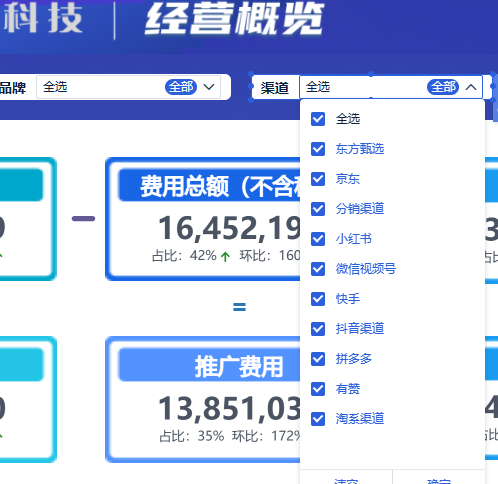This screenshot has height=484, width=498.
Task: Toggle the 全选 checkbox in channel list
Action: pos(318,119)
